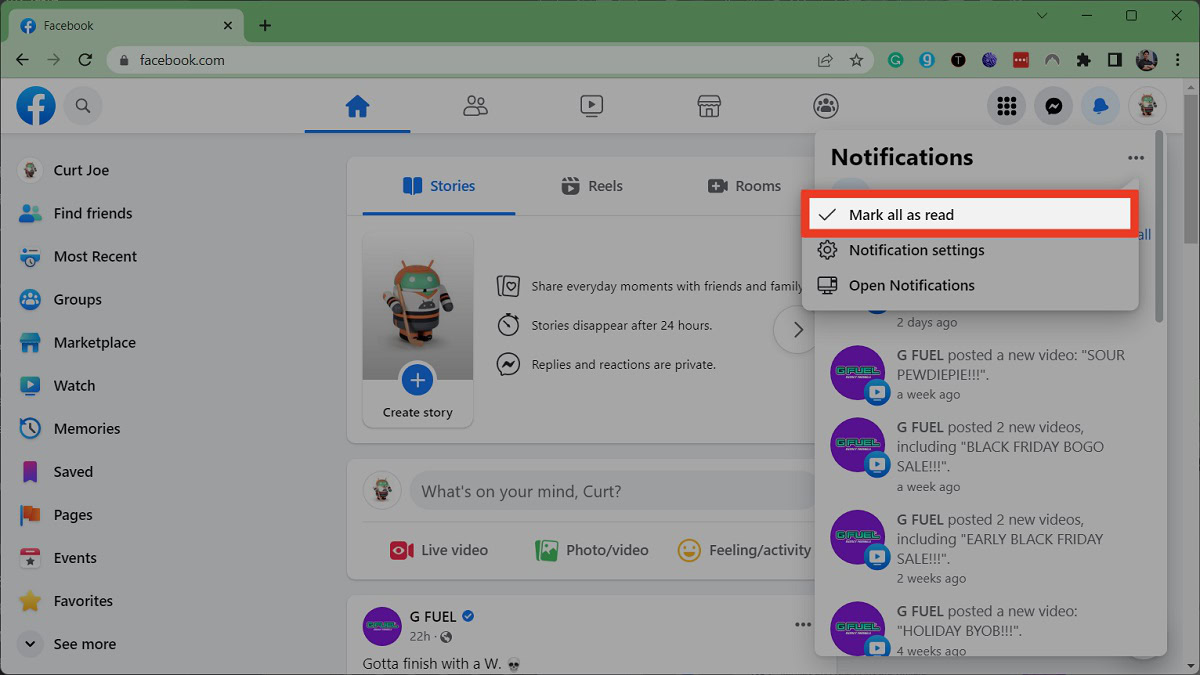Go to Friends icon in top navigation
The image size is (1200, 675).
(x=475, y=106)
